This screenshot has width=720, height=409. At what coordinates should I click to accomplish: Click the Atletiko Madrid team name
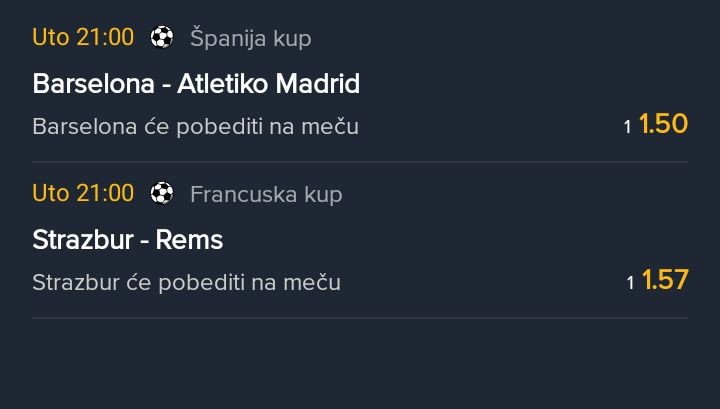pyautogui.click(x=268, y=84)
